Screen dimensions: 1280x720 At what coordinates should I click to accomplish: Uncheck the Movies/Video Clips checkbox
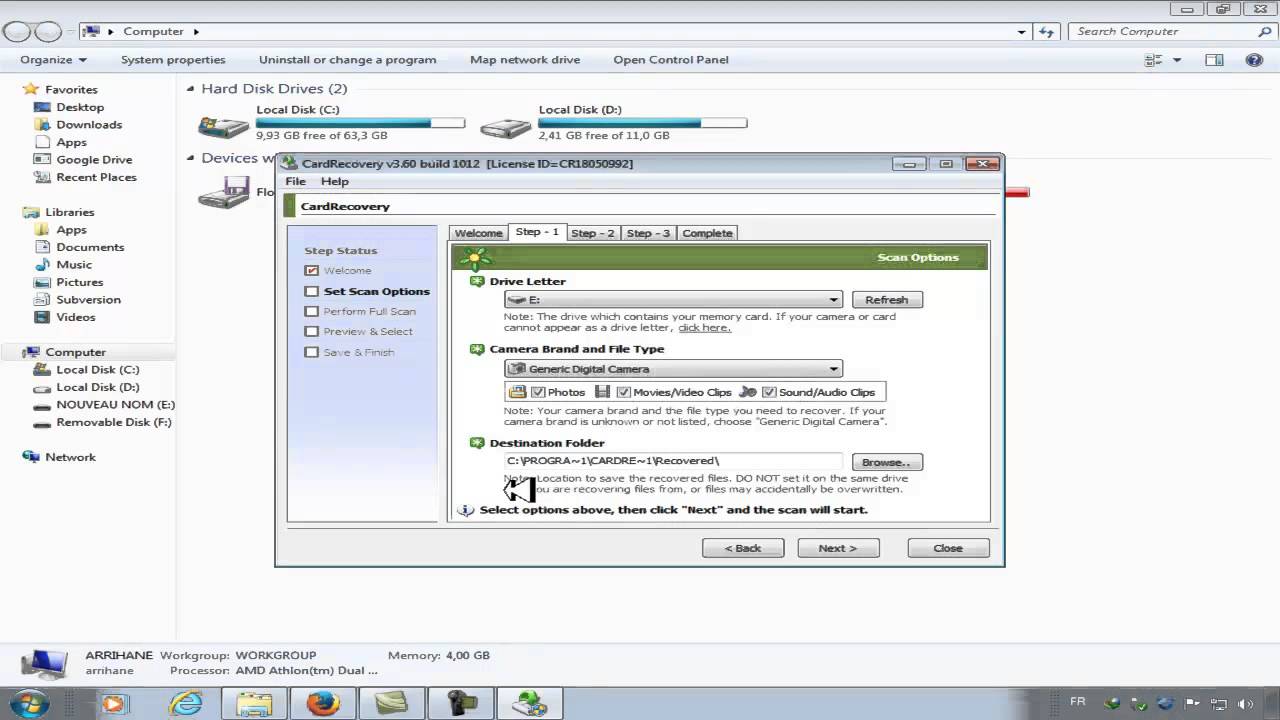tap(623, 392)
